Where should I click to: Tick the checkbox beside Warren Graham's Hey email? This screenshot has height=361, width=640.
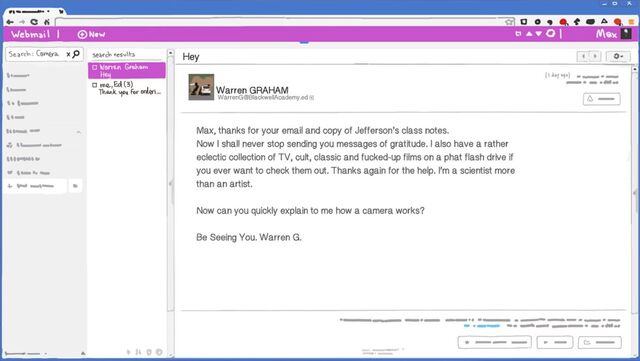(95, 67)
